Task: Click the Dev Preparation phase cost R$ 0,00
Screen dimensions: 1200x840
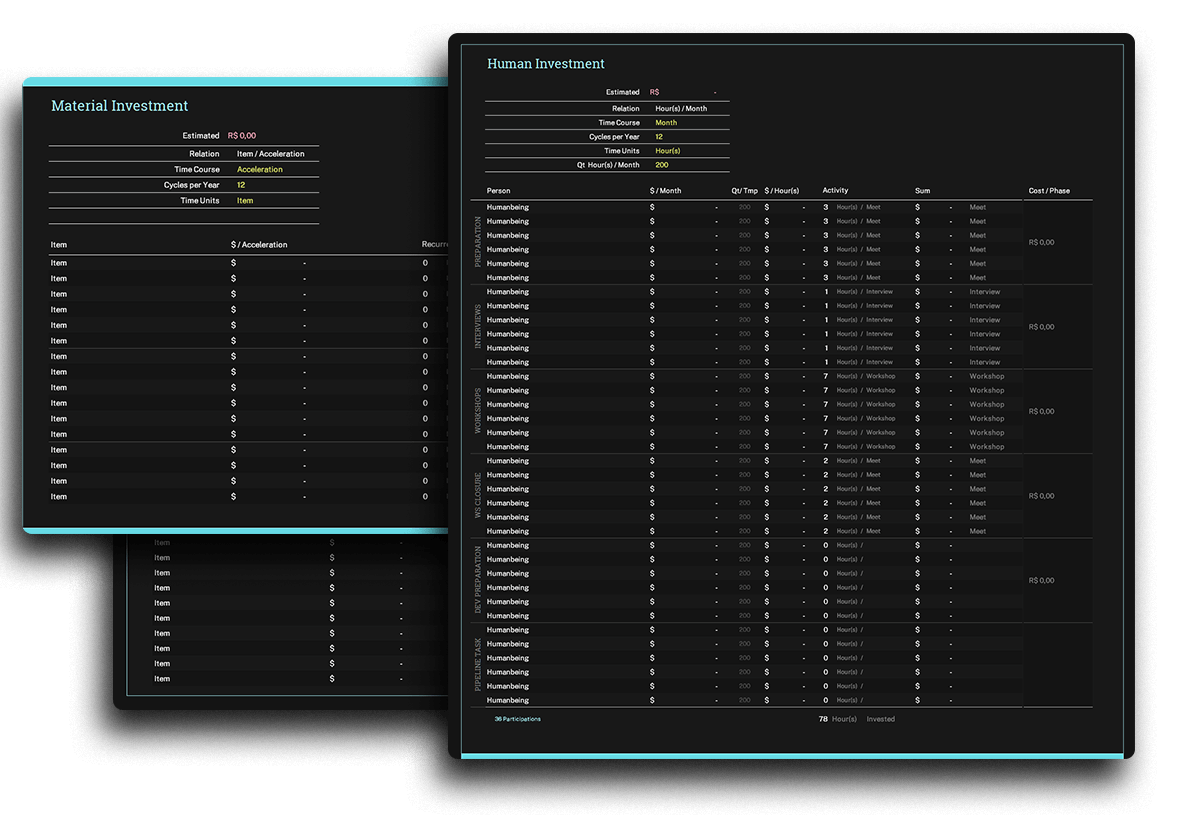Action: 1041,580
